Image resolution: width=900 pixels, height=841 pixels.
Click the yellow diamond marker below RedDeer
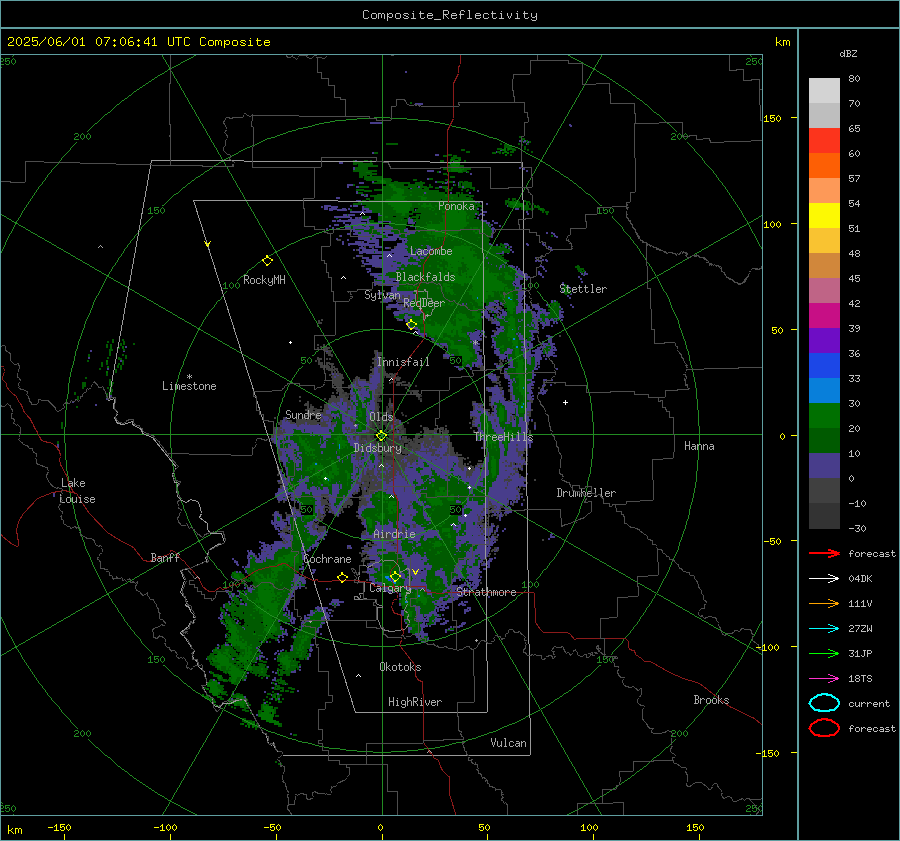tap(411, 325)
